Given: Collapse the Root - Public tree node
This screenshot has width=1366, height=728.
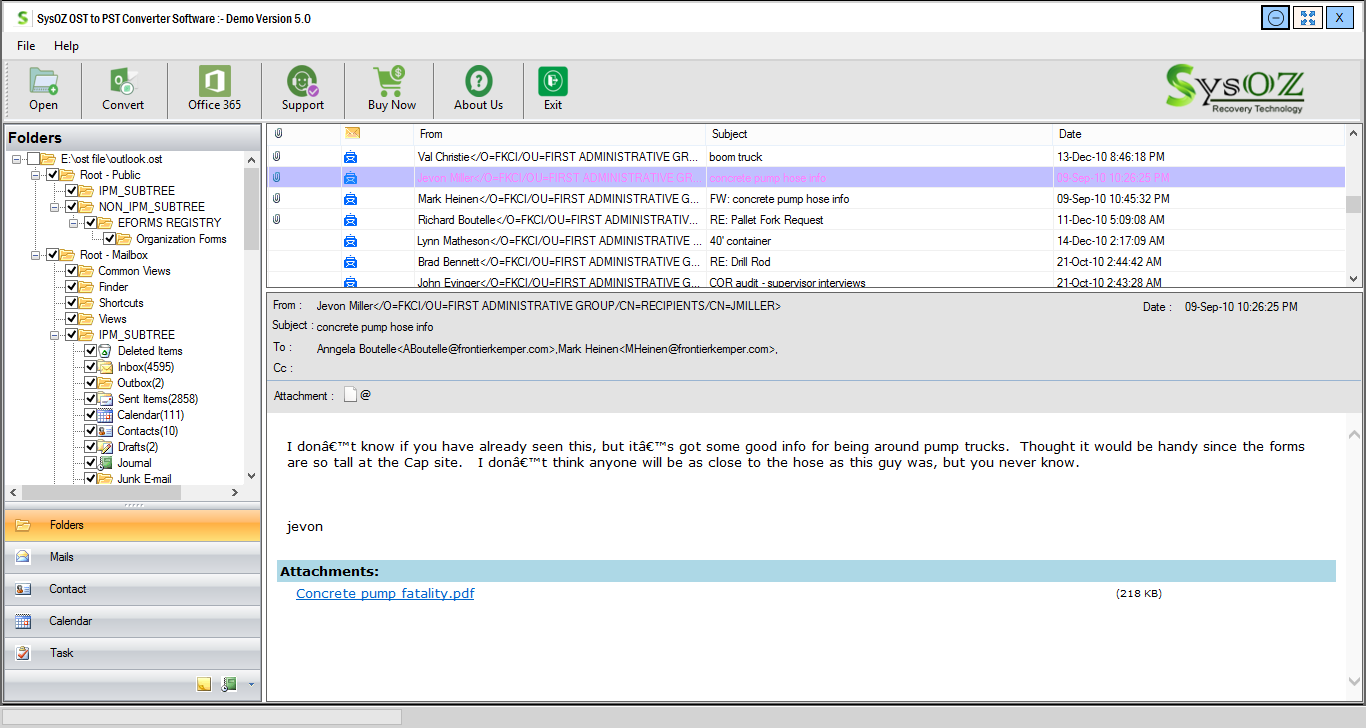Looking at the screenshot, I should (36, 175).
